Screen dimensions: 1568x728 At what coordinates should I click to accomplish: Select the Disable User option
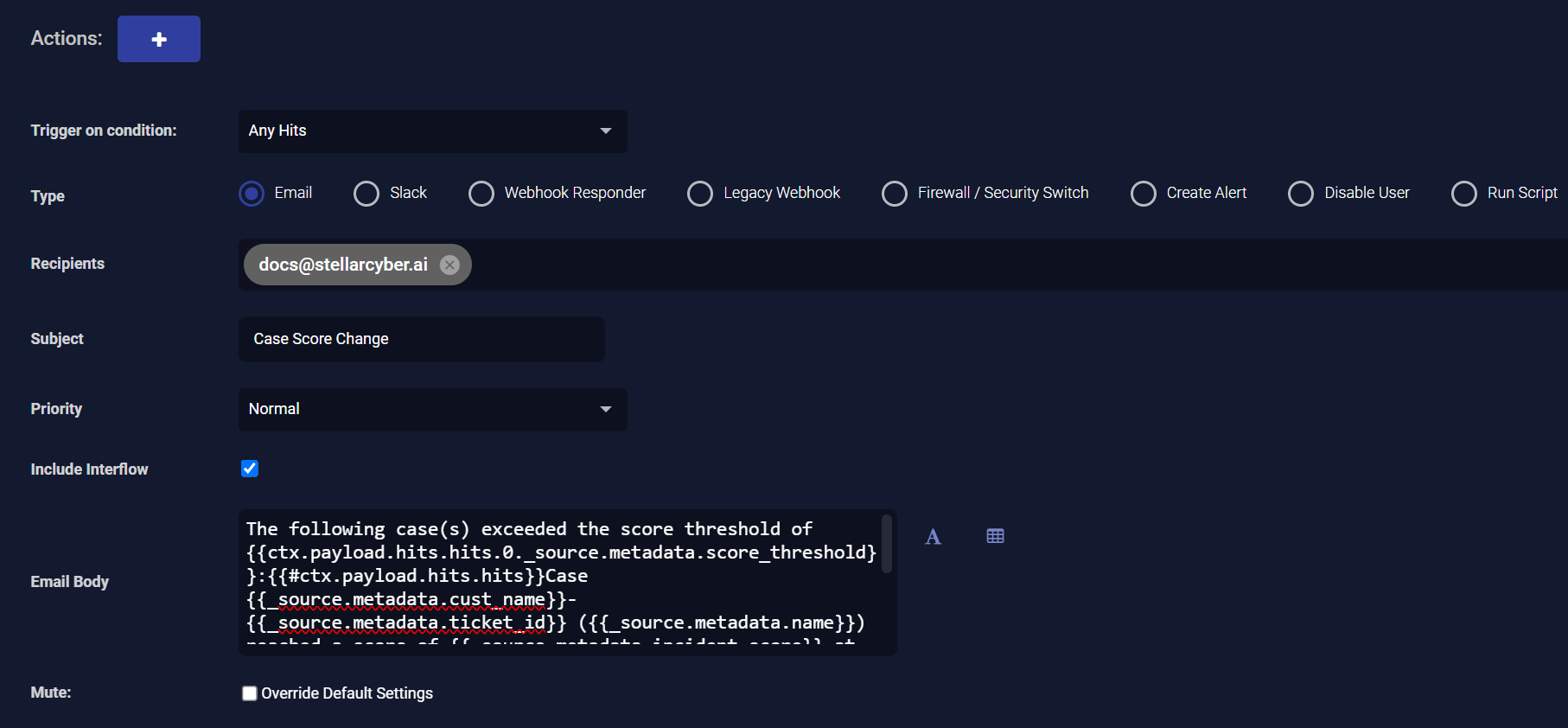[1301, 194]
